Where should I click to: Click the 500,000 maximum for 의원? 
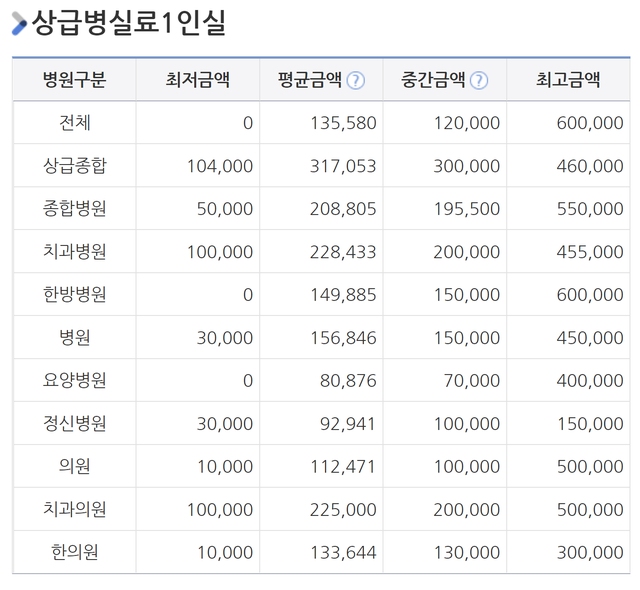[x=590, y=467]
